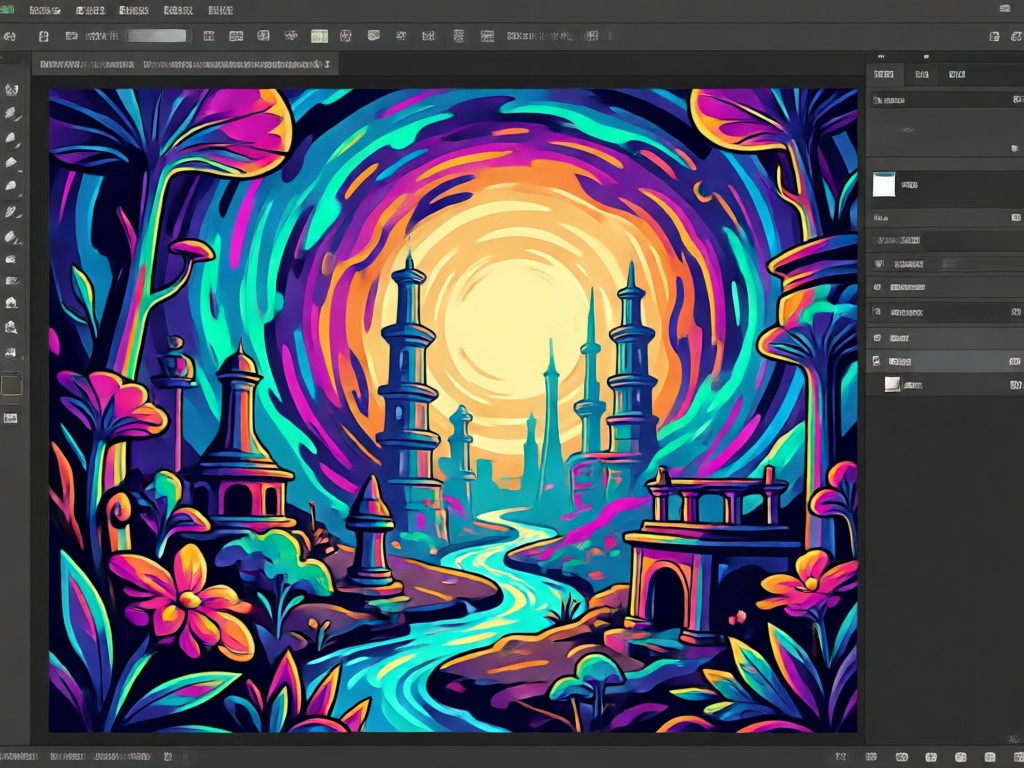This screenshot has width=1024, height=768.
Task: Open the foreground color swatch in the toolbox
Action: point(11,385)
